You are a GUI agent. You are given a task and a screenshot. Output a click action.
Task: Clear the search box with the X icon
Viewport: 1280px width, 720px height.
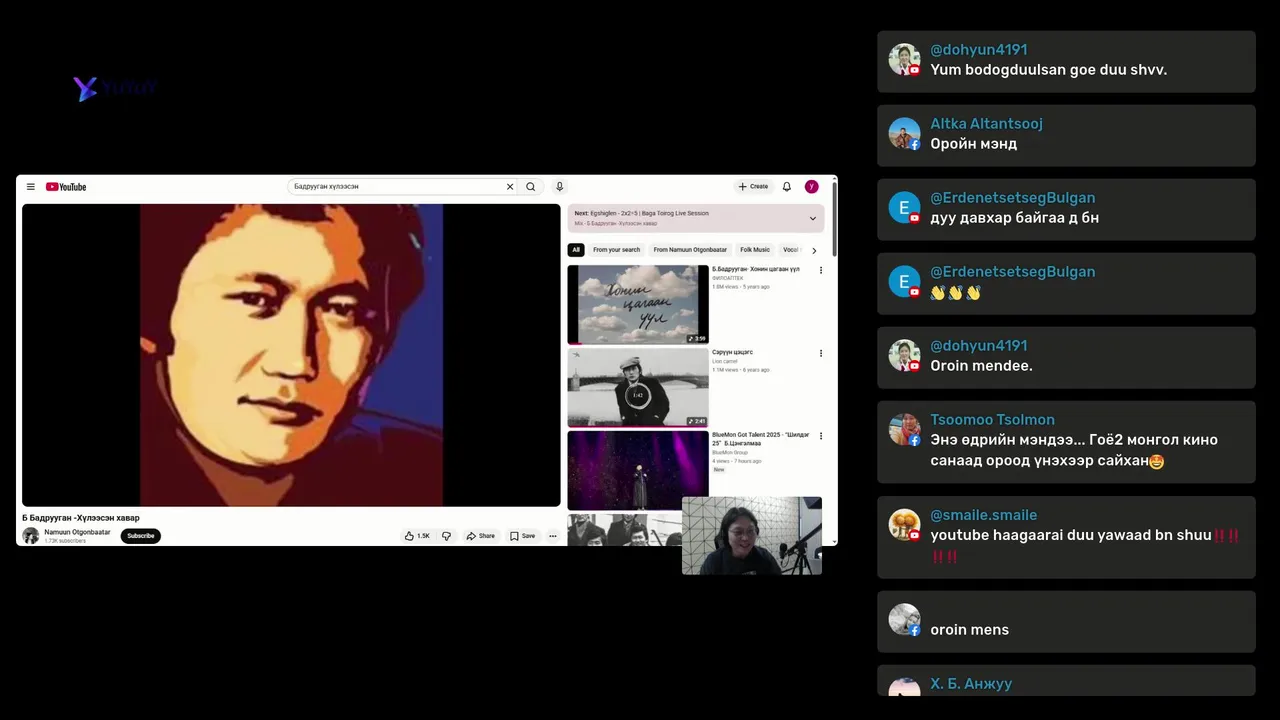click(x=510, y=187)
